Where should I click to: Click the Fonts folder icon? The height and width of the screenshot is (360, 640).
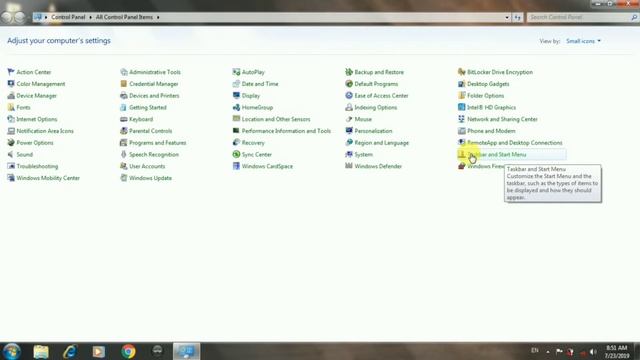pyautogui.click(x=11, y=107)
